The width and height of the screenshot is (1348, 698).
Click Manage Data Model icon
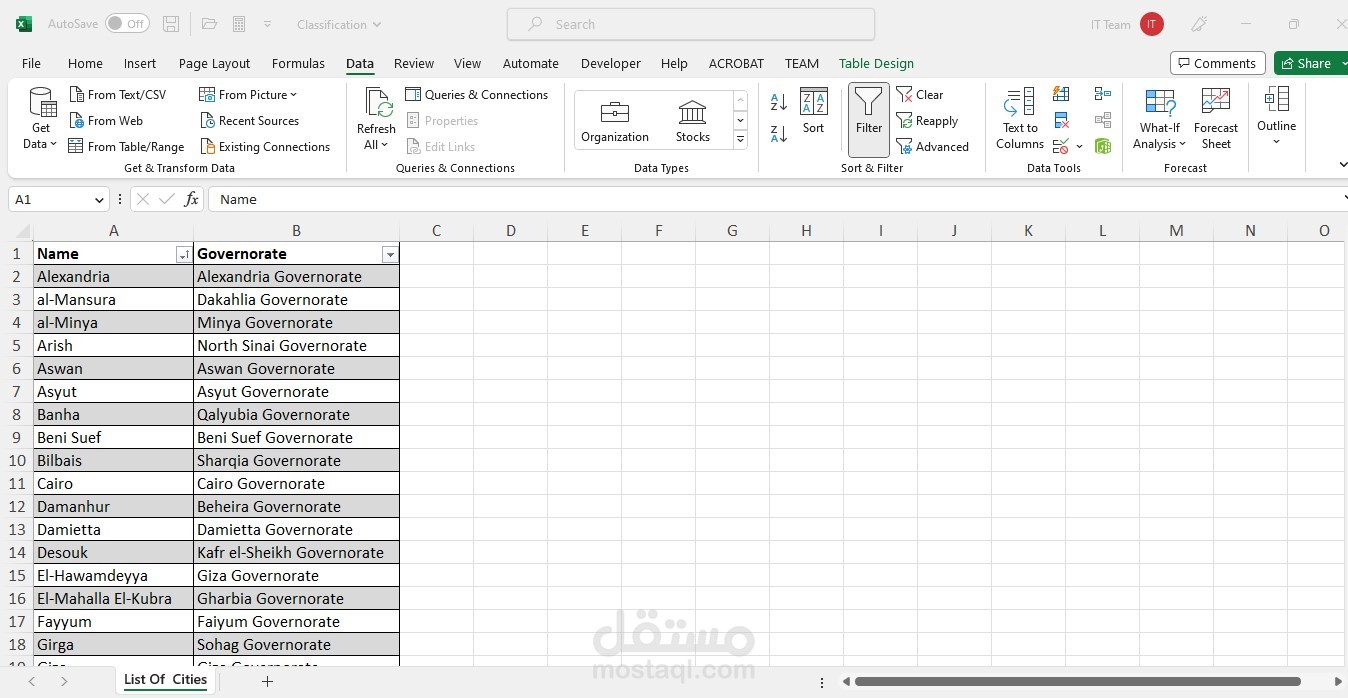pos(1103,146)
